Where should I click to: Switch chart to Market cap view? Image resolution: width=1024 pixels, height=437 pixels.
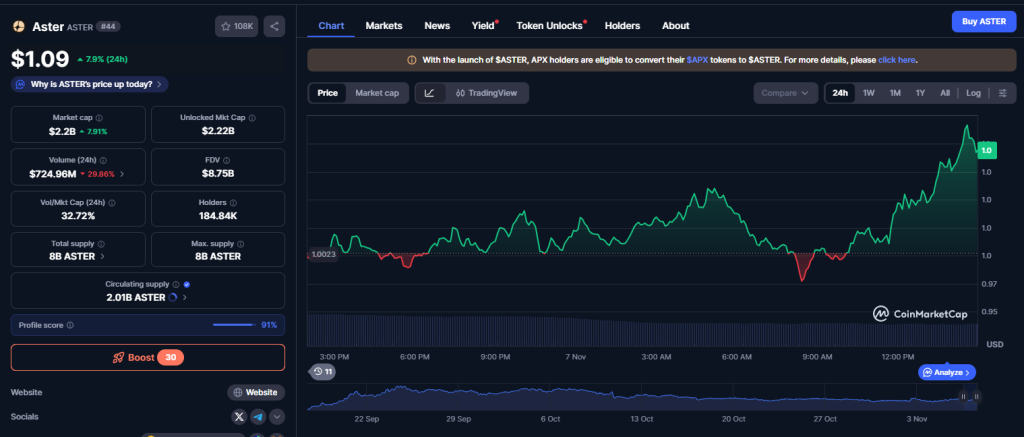click(377, 93)
